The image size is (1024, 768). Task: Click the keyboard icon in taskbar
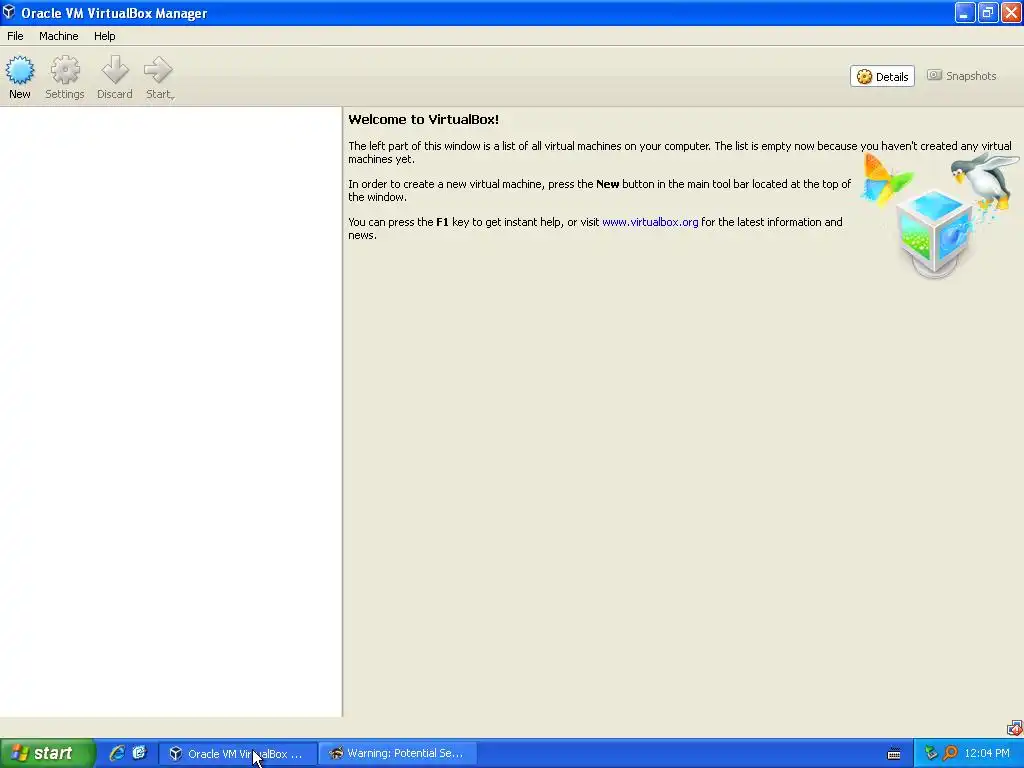(x=894, y=754)
